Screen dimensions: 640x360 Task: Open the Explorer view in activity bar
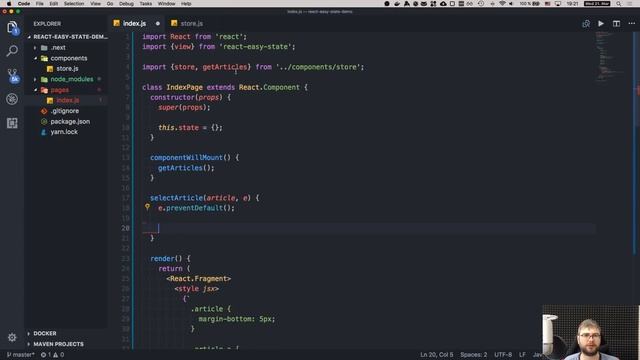(x=12, y=28)
